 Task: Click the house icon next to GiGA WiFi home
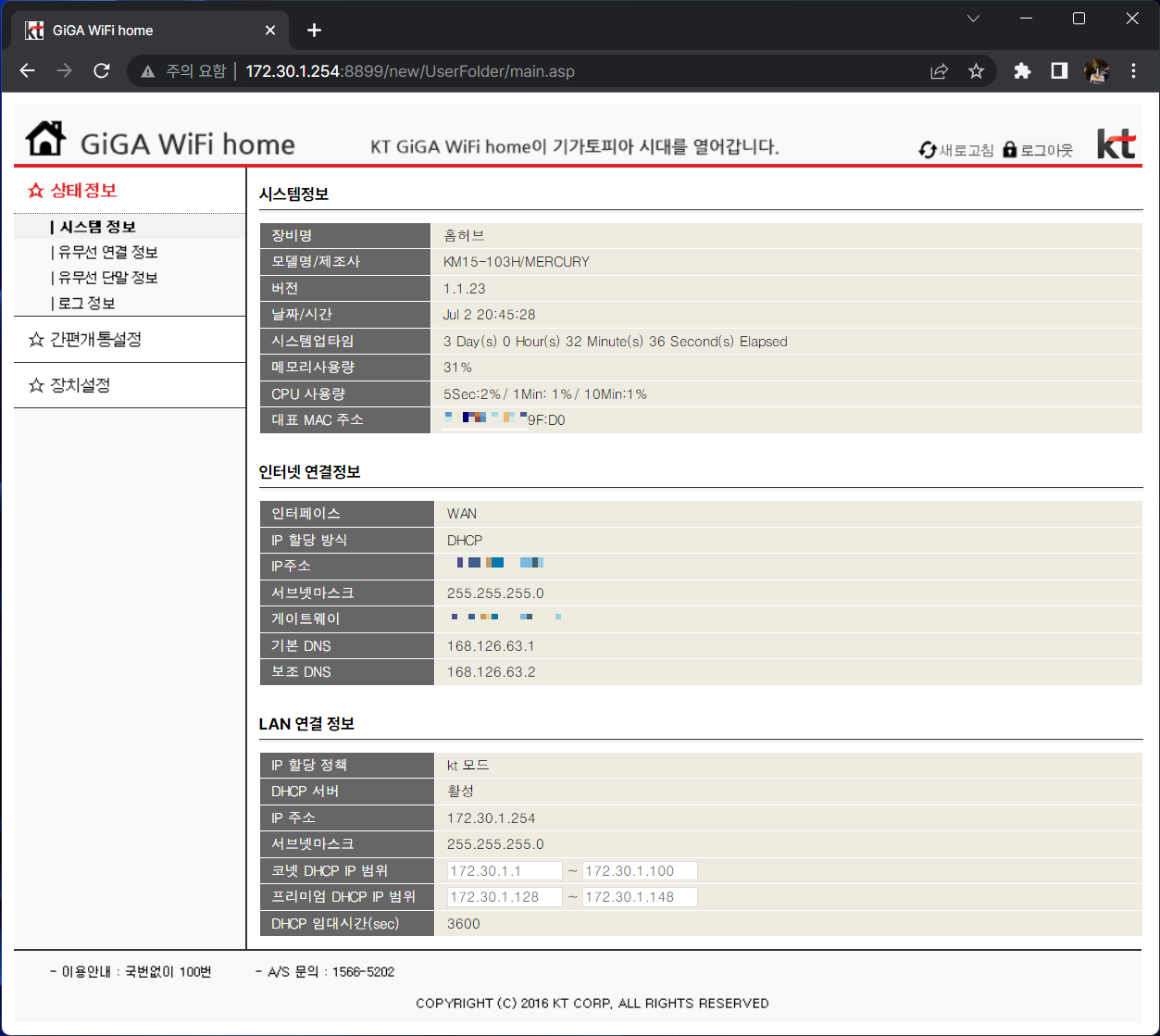(44, 137)
